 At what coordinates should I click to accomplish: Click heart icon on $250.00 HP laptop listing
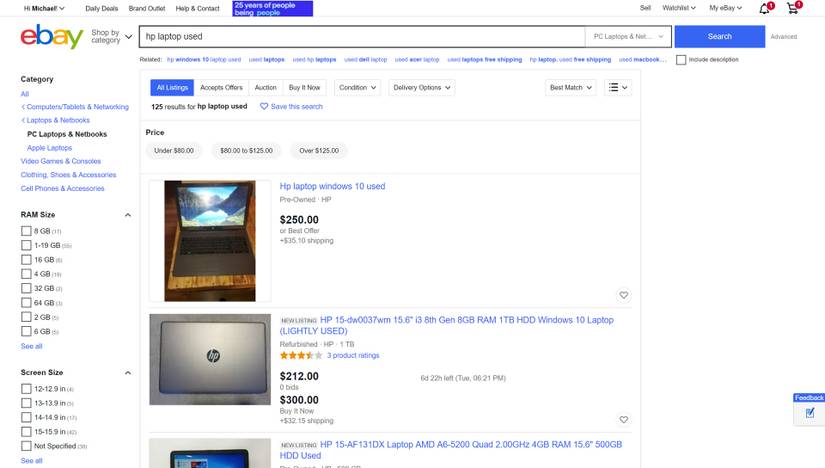pyautogui.click(x=623, y=295)
